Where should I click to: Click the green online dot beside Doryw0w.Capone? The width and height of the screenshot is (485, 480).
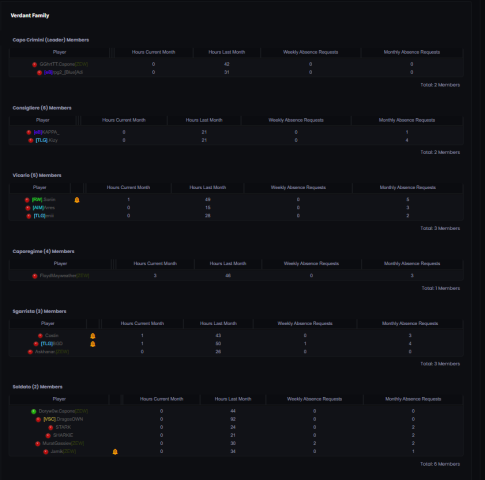(34, 411)
